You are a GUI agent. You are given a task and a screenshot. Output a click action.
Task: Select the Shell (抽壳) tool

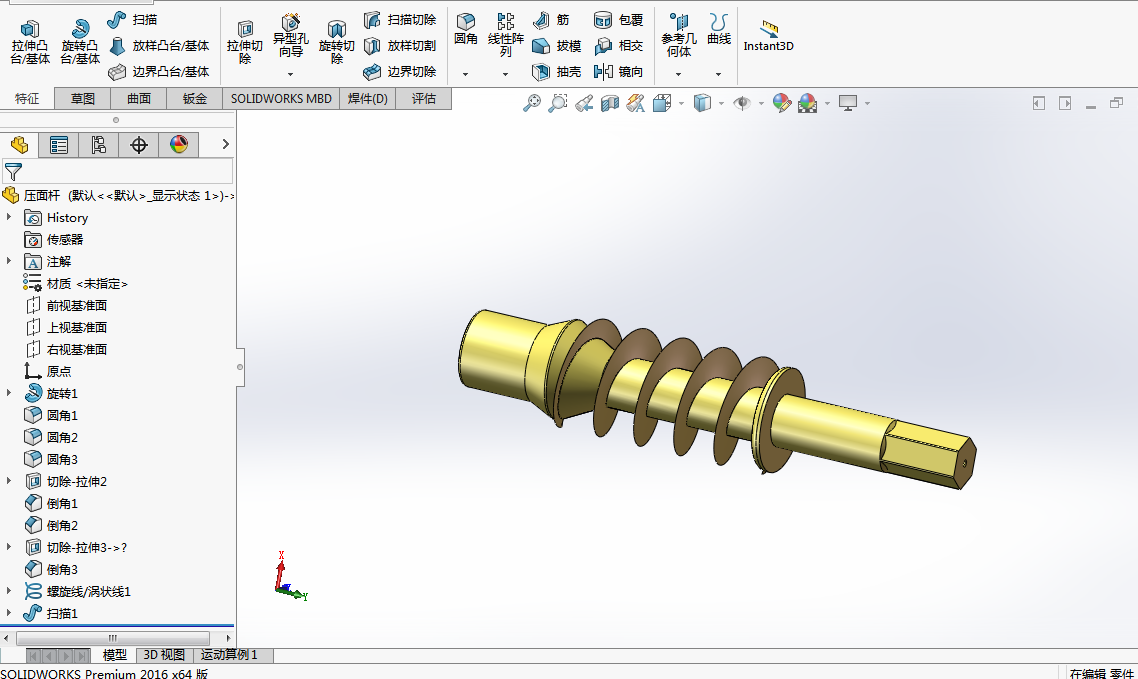(557, 71)
